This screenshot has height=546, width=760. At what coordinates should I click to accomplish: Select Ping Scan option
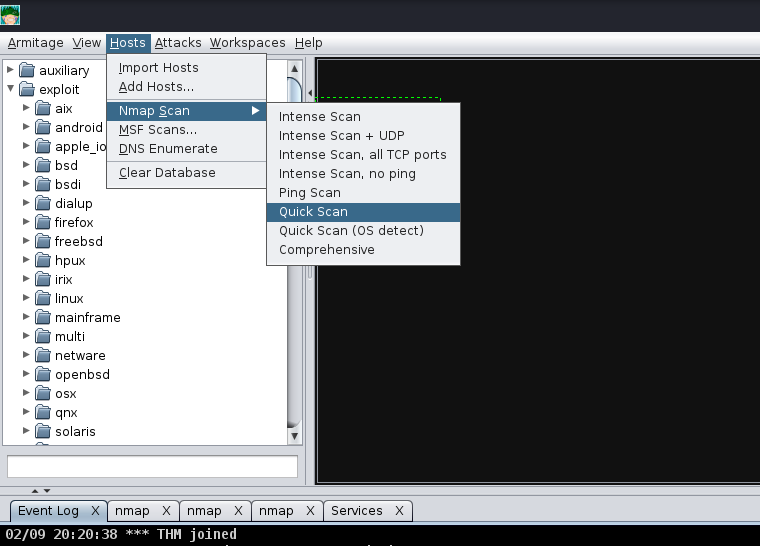(363, 193)
